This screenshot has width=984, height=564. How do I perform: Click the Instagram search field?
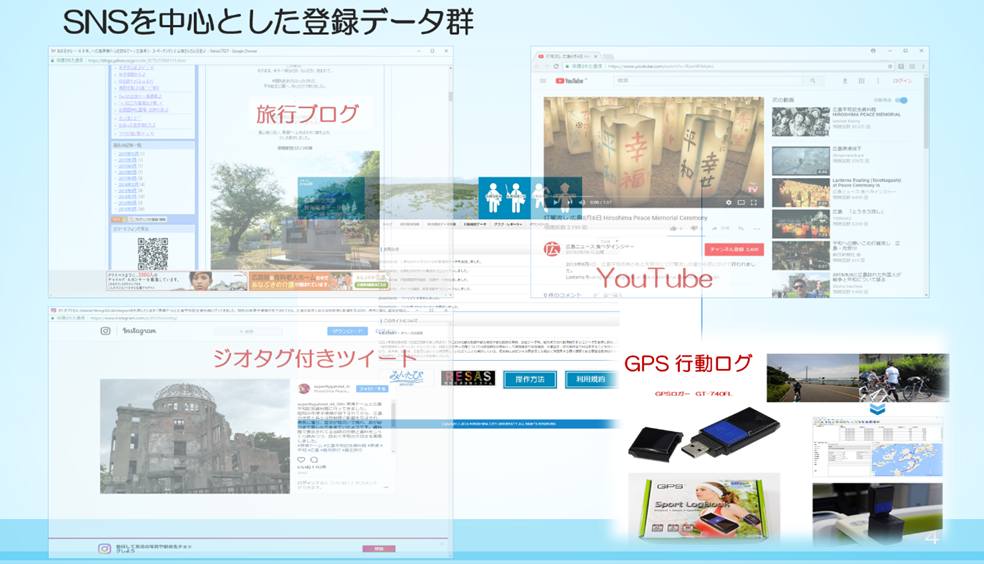coord(249,331)
